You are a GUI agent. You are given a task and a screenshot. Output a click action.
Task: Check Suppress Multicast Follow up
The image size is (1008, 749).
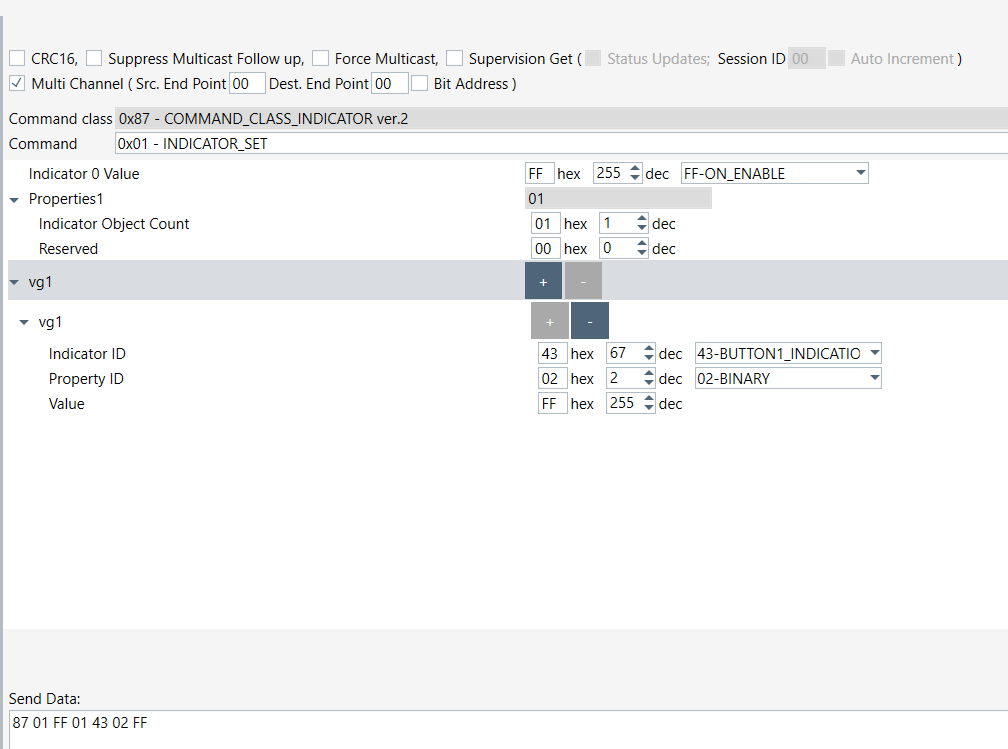coord(93,58)
